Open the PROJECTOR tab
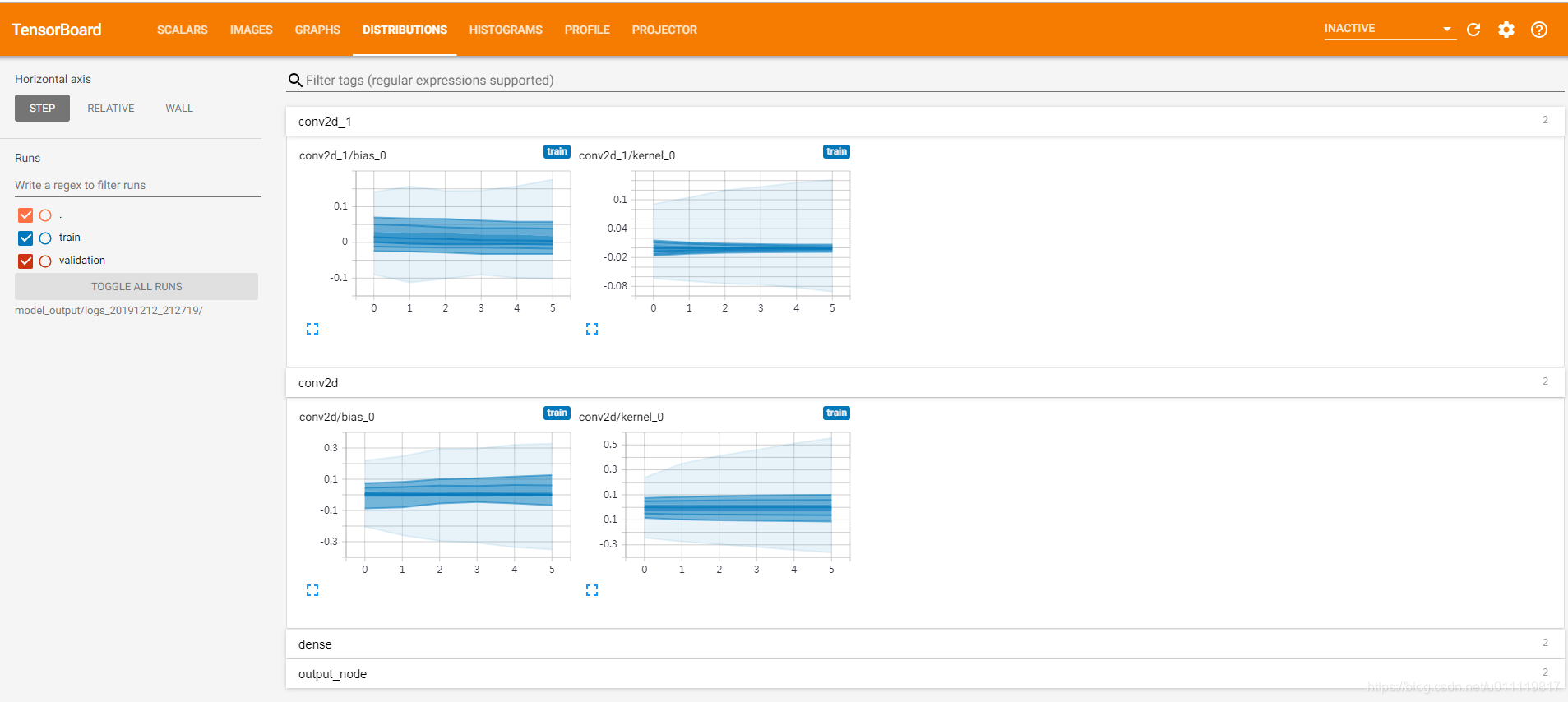The image size is (1568, 702). pos(664,30)
